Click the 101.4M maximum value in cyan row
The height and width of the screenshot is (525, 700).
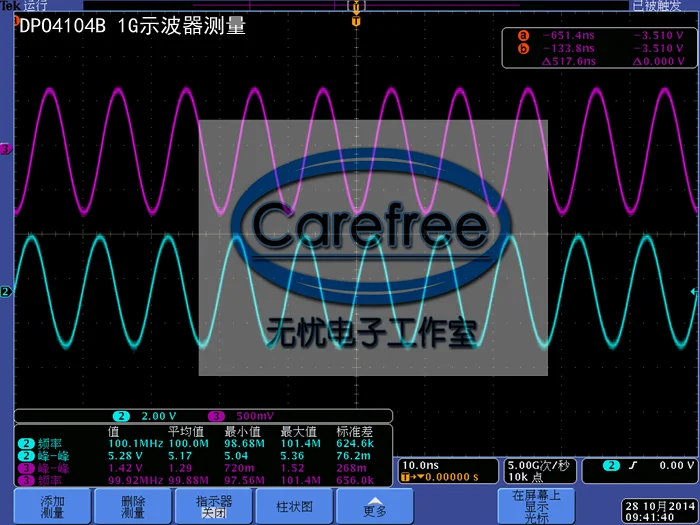(300, 444)
